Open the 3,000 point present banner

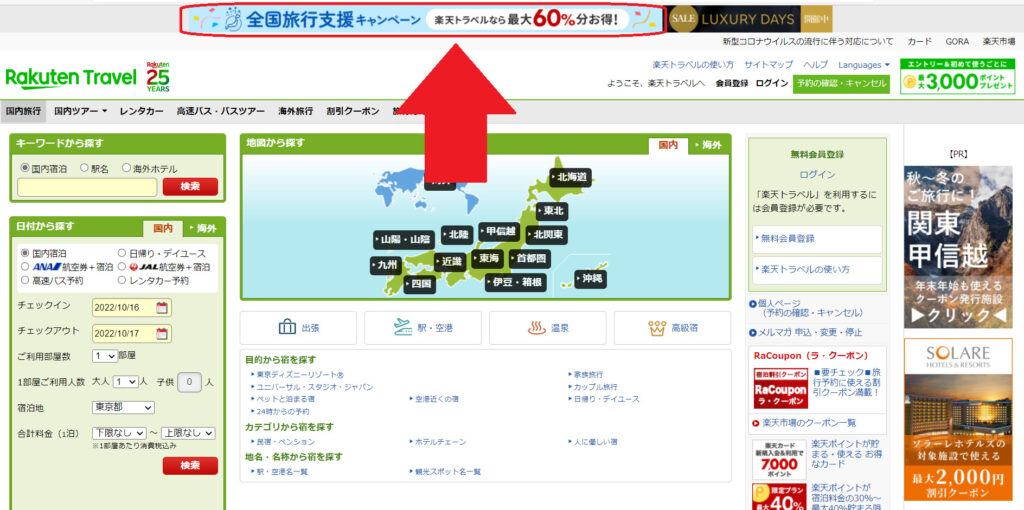[957, 76]
